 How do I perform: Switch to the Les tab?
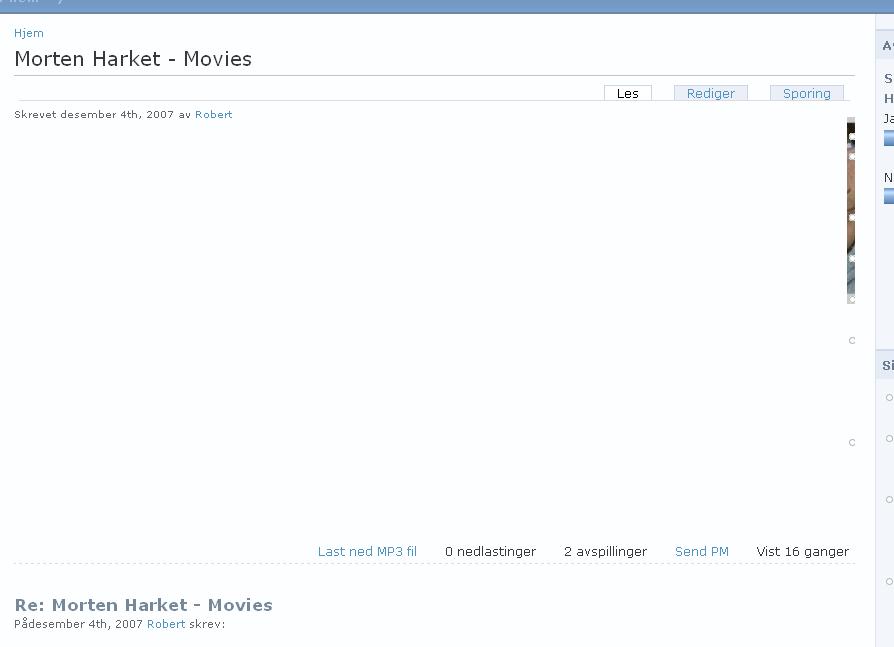628,93
